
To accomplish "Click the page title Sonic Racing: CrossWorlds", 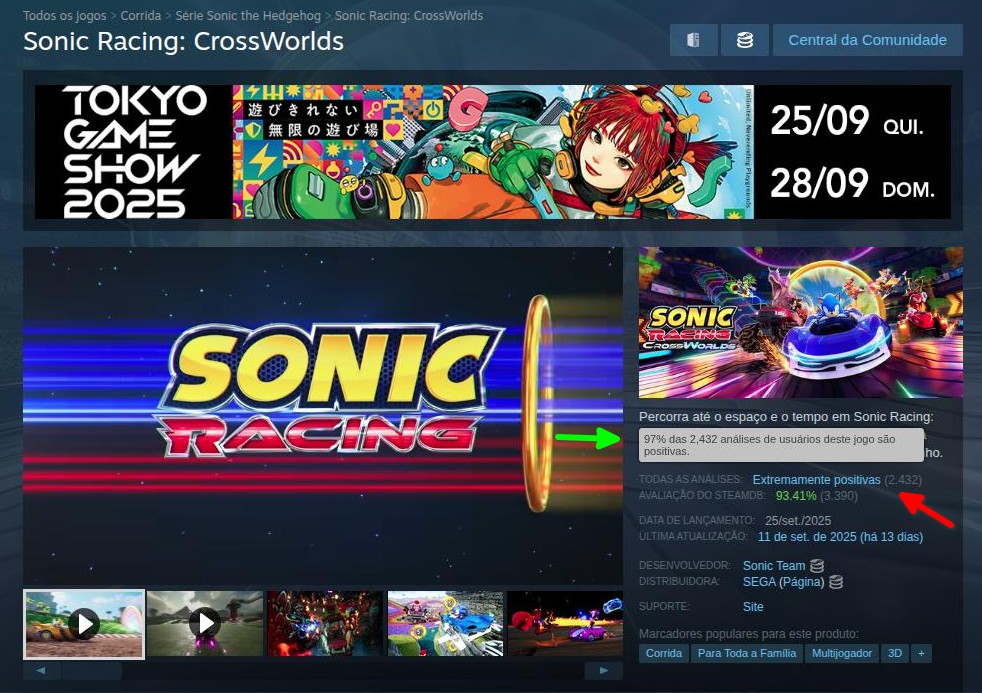I will [183, 41].
